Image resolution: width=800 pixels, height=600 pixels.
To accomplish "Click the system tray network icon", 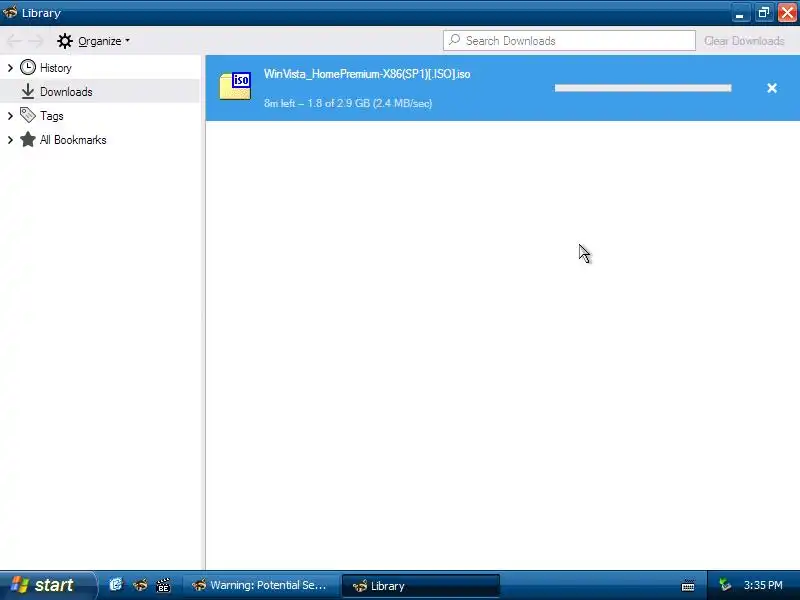I will coord(725,585).
